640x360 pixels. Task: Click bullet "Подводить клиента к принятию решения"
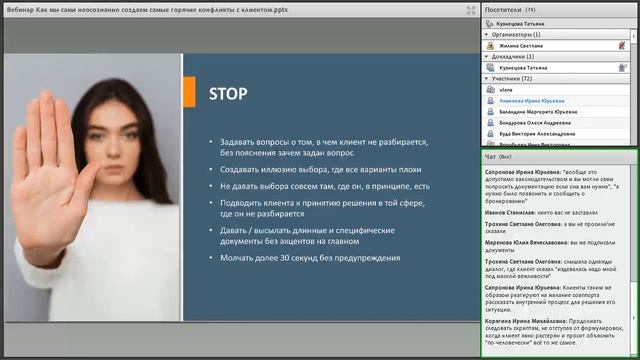322,208
